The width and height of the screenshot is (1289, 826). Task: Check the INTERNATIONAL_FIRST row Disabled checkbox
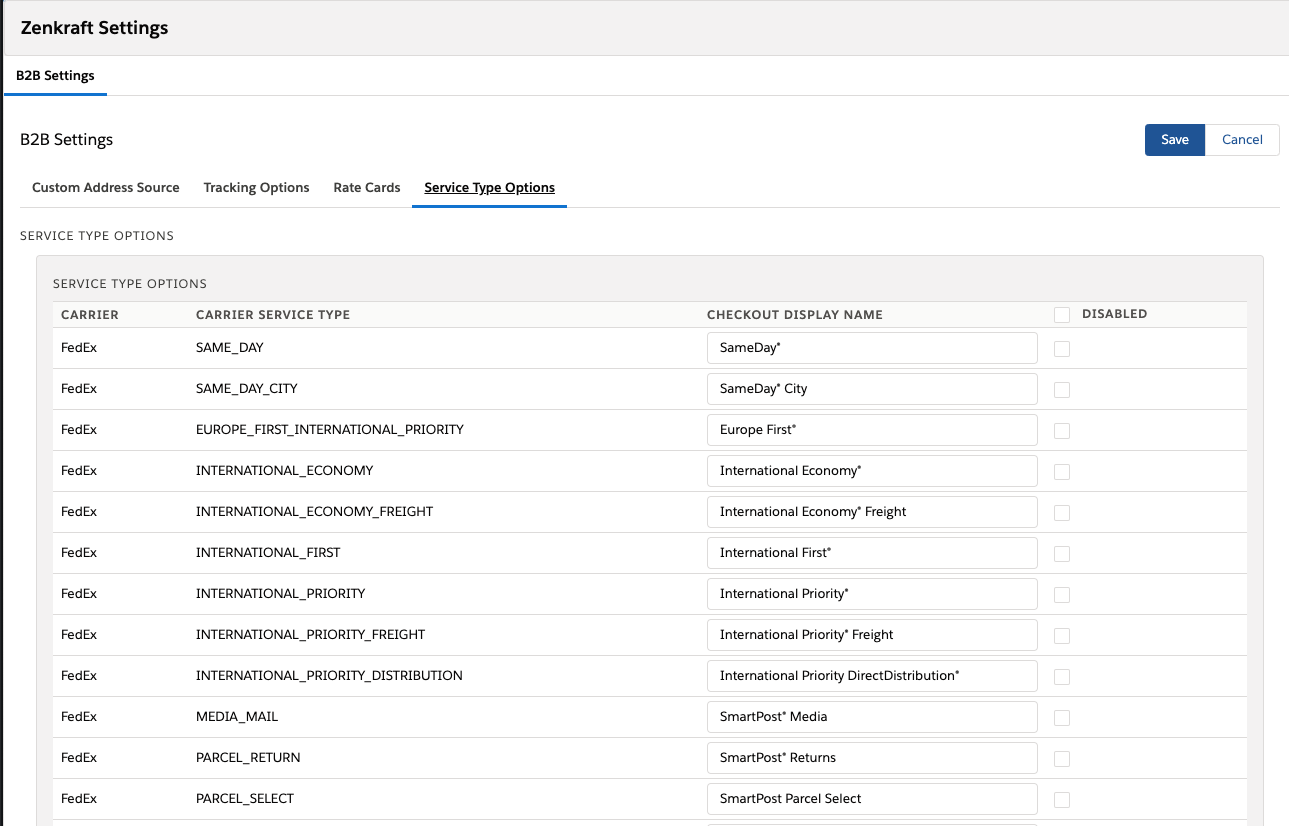pos(1062,553)
